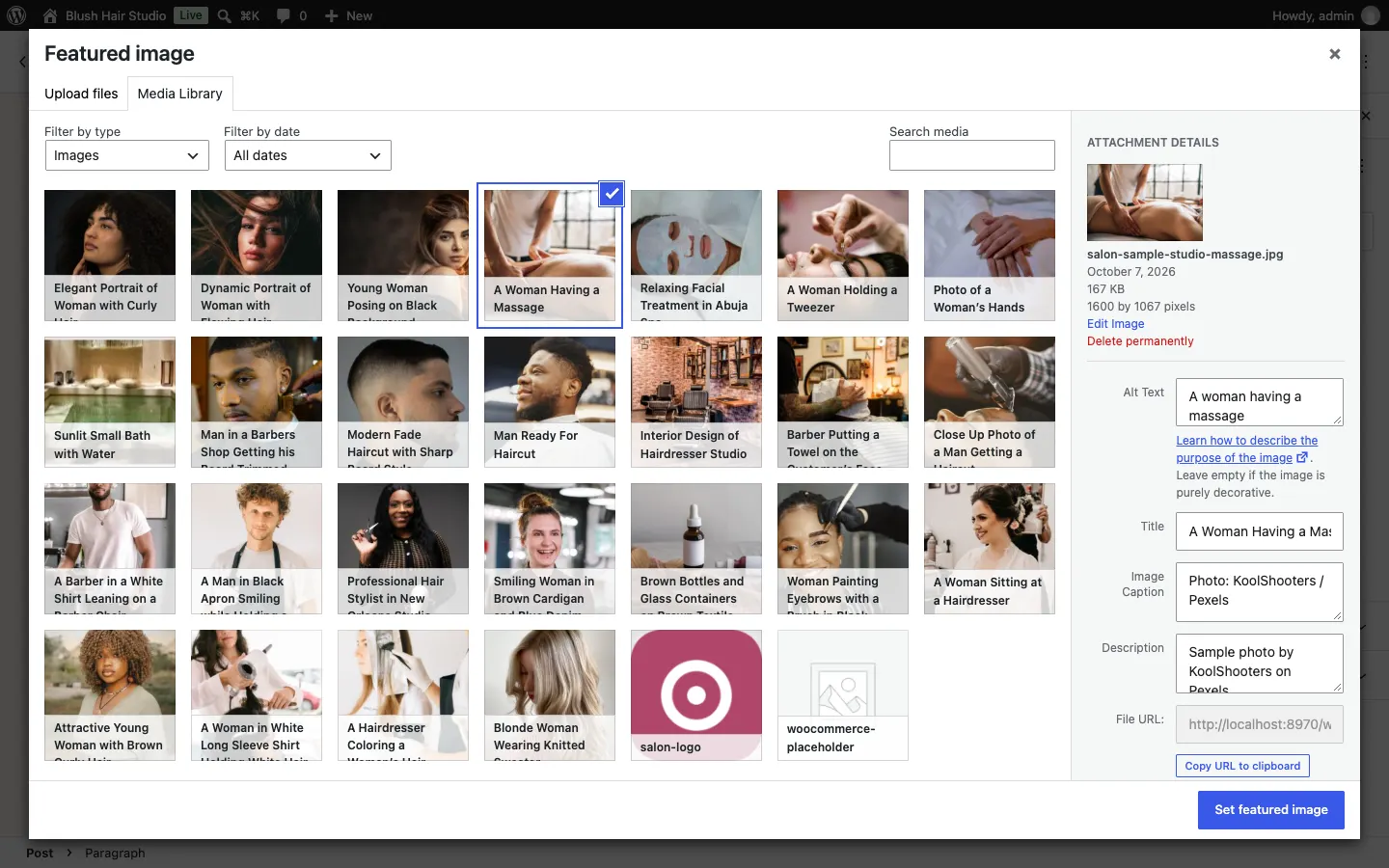
Task: Choose Professional Hair Stylist in New image
Action: (x=403, y=549)
